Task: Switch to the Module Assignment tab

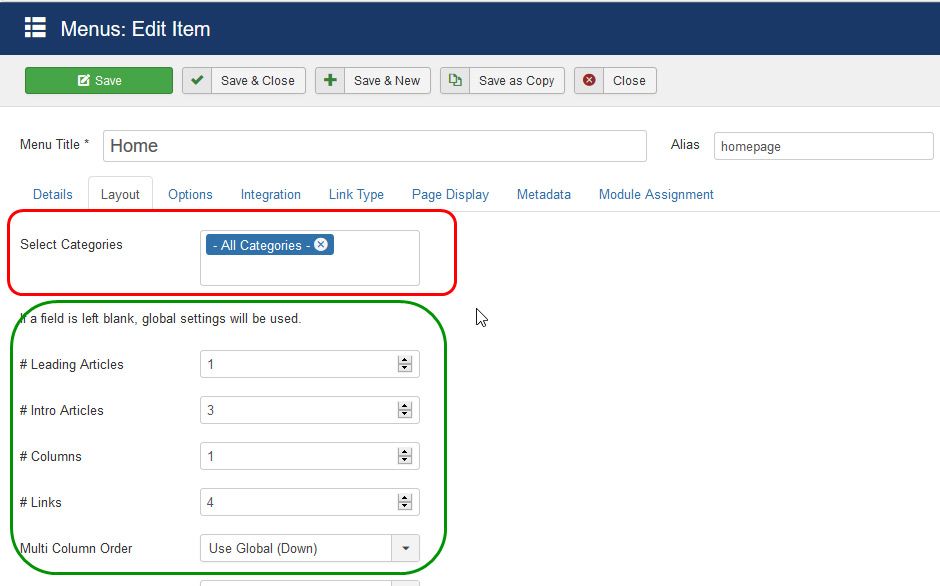Action: (x=656, y=194)
